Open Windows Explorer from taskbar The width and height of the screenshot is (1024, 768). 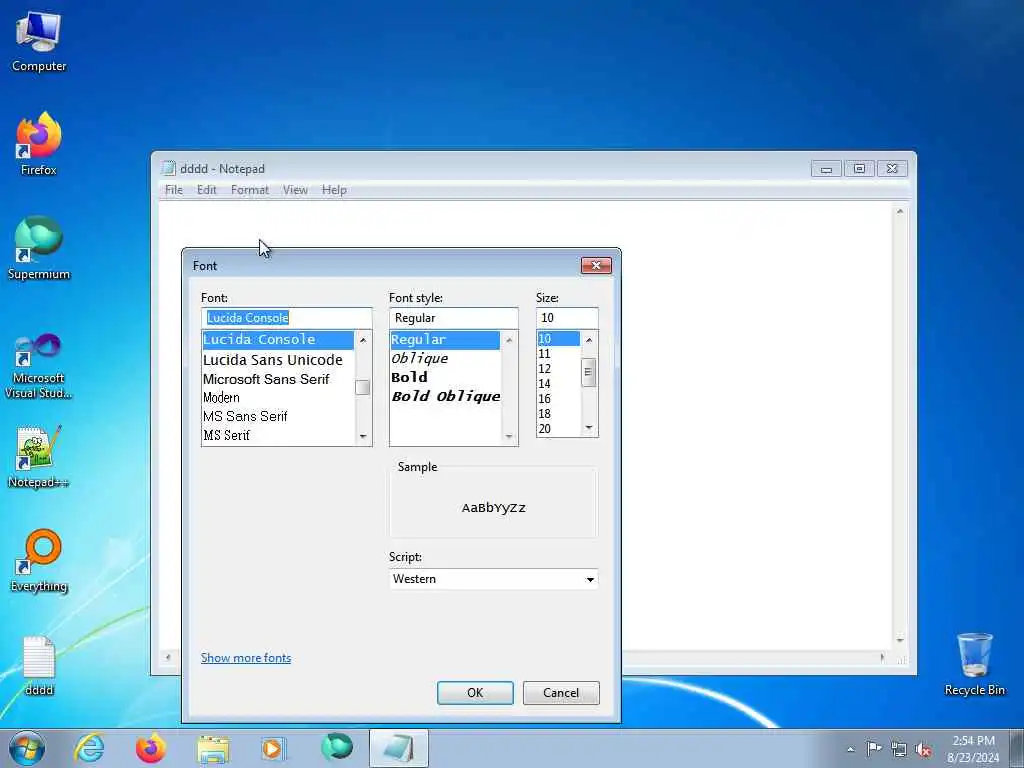213,748
